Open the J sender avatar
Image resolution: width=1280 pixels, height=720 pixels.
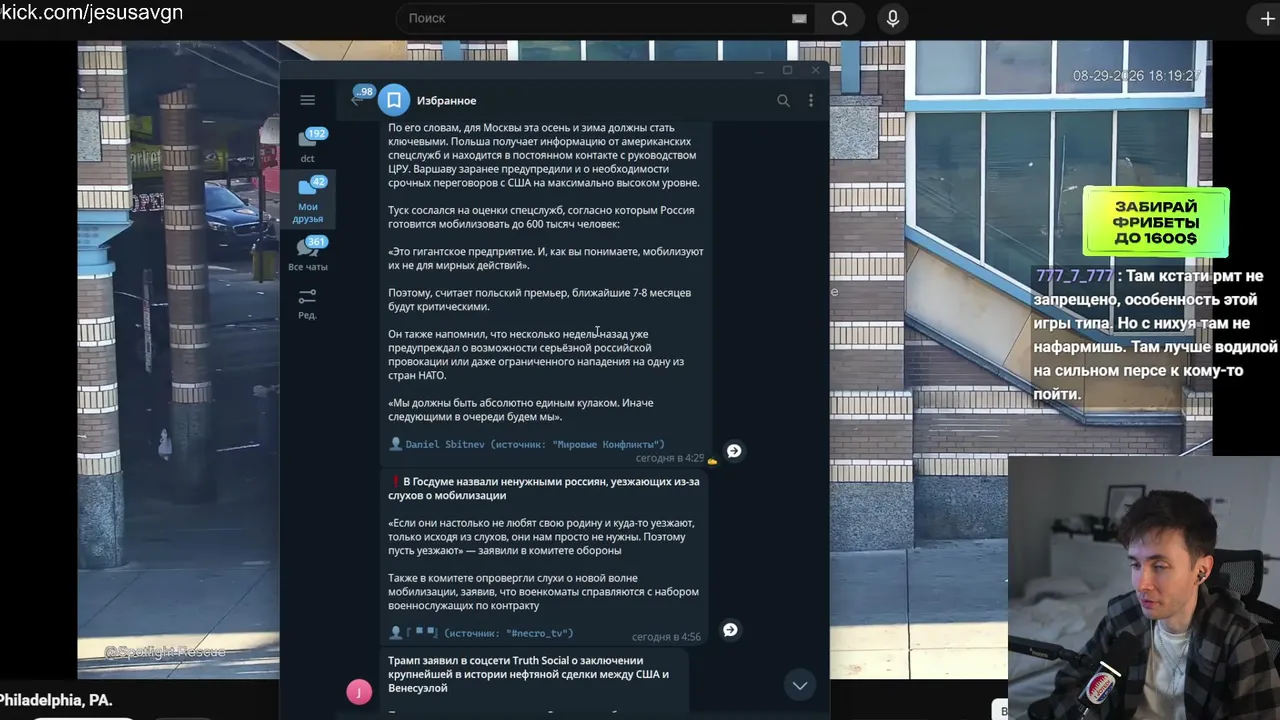tap(359, 691)
